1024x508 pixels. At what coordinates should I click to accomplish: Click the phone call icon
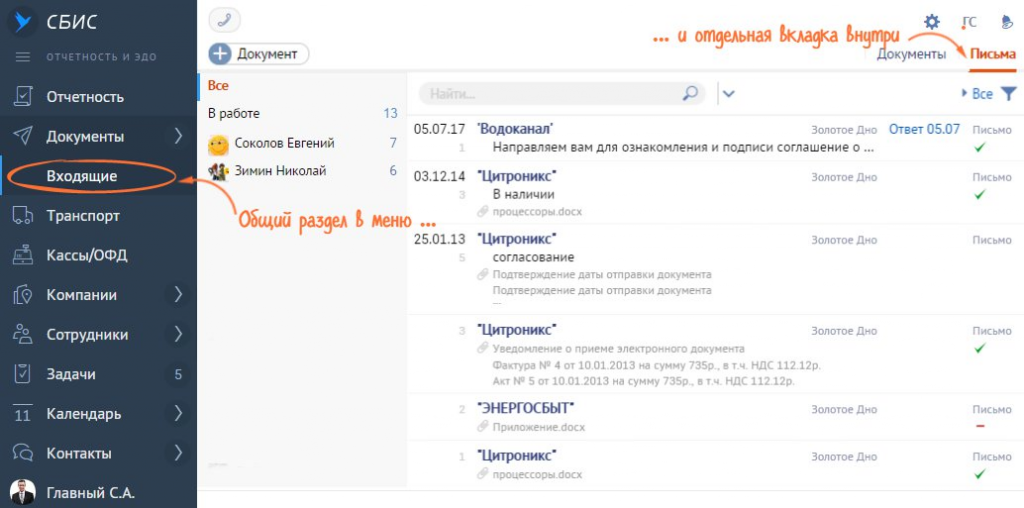pyautogui.click(x=225, y=21)
